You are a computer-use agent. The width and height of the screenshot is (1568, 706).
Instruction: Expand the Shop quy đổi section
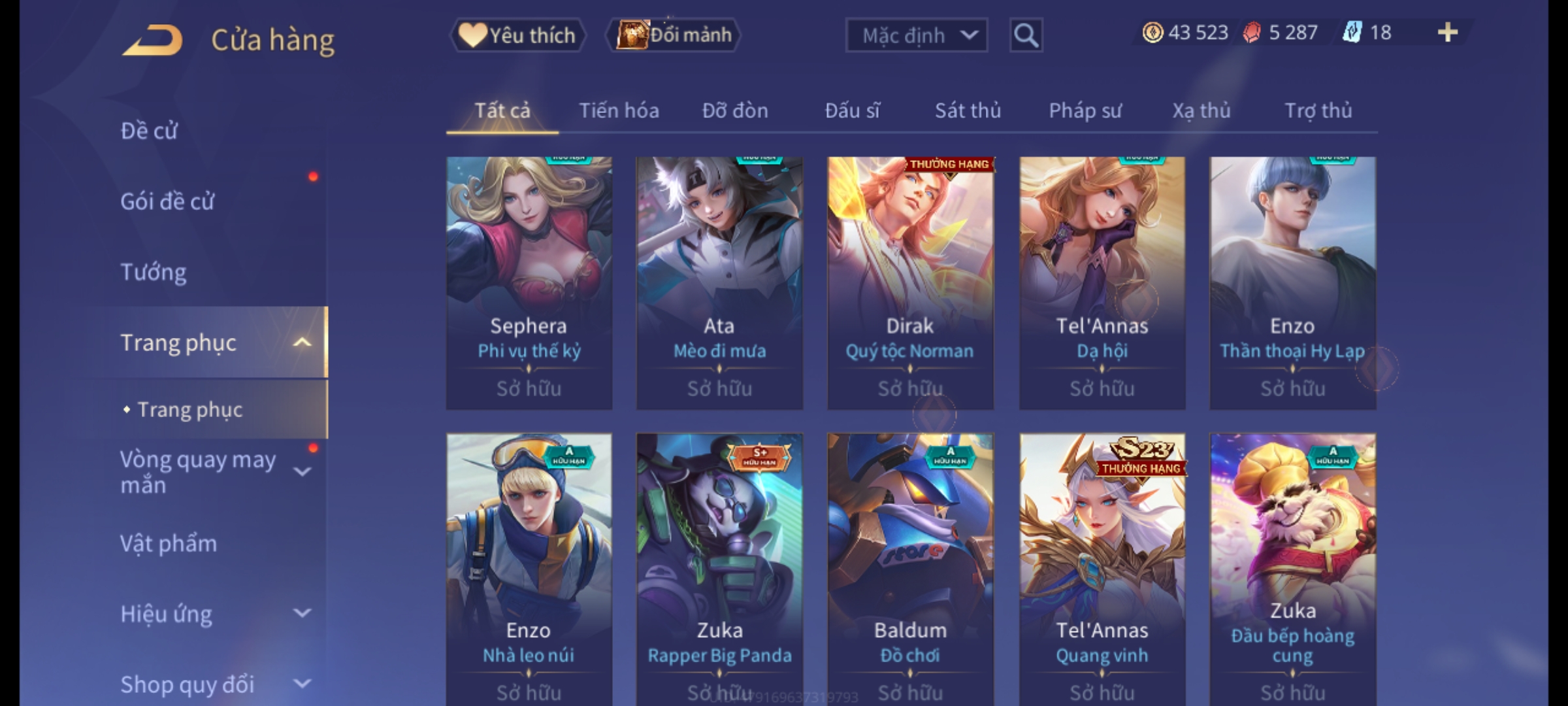pyautogui.click(x=302, y=684)
